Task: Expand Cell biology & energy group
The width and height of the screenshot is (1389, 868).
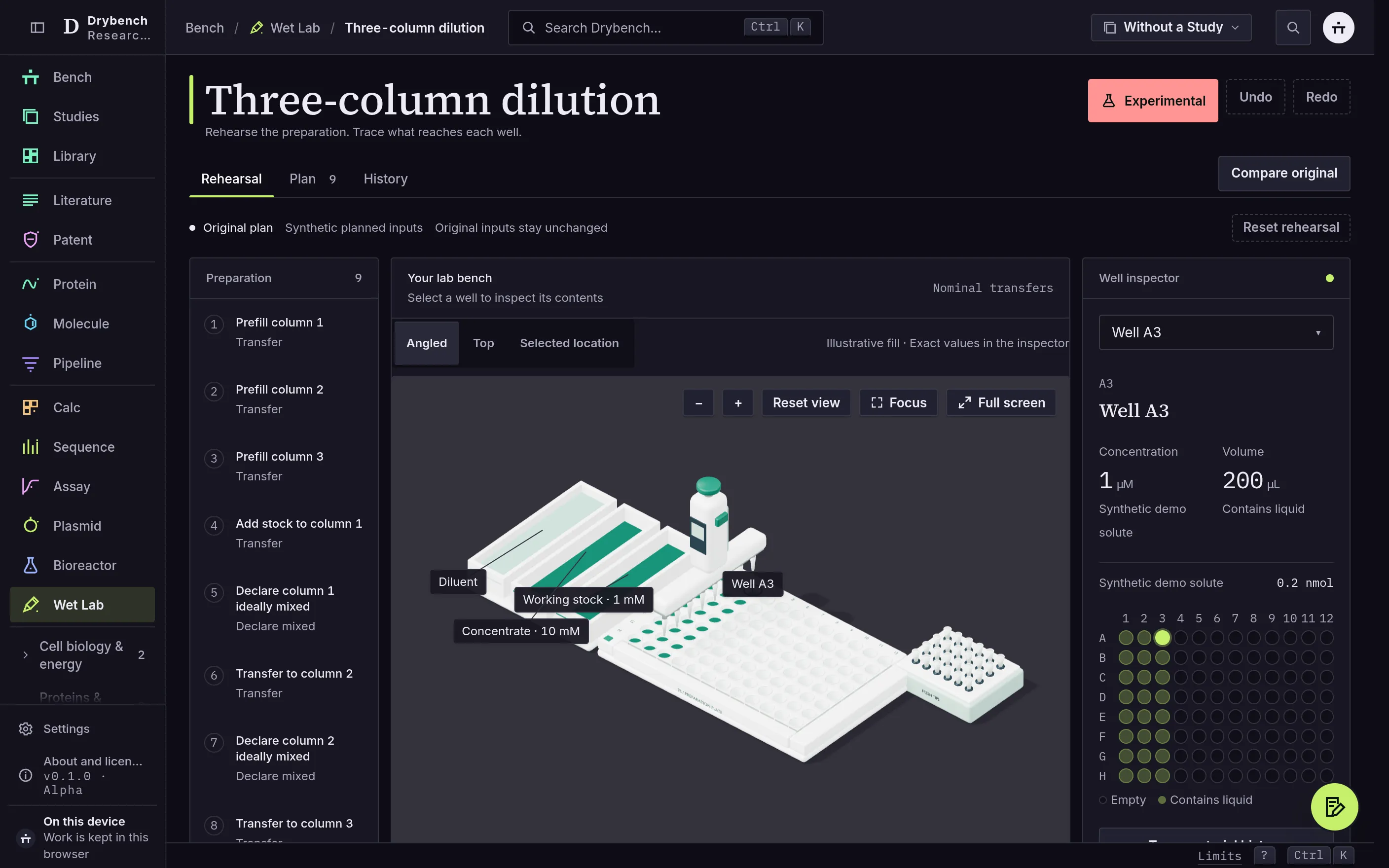Action: tap(82, 655)
